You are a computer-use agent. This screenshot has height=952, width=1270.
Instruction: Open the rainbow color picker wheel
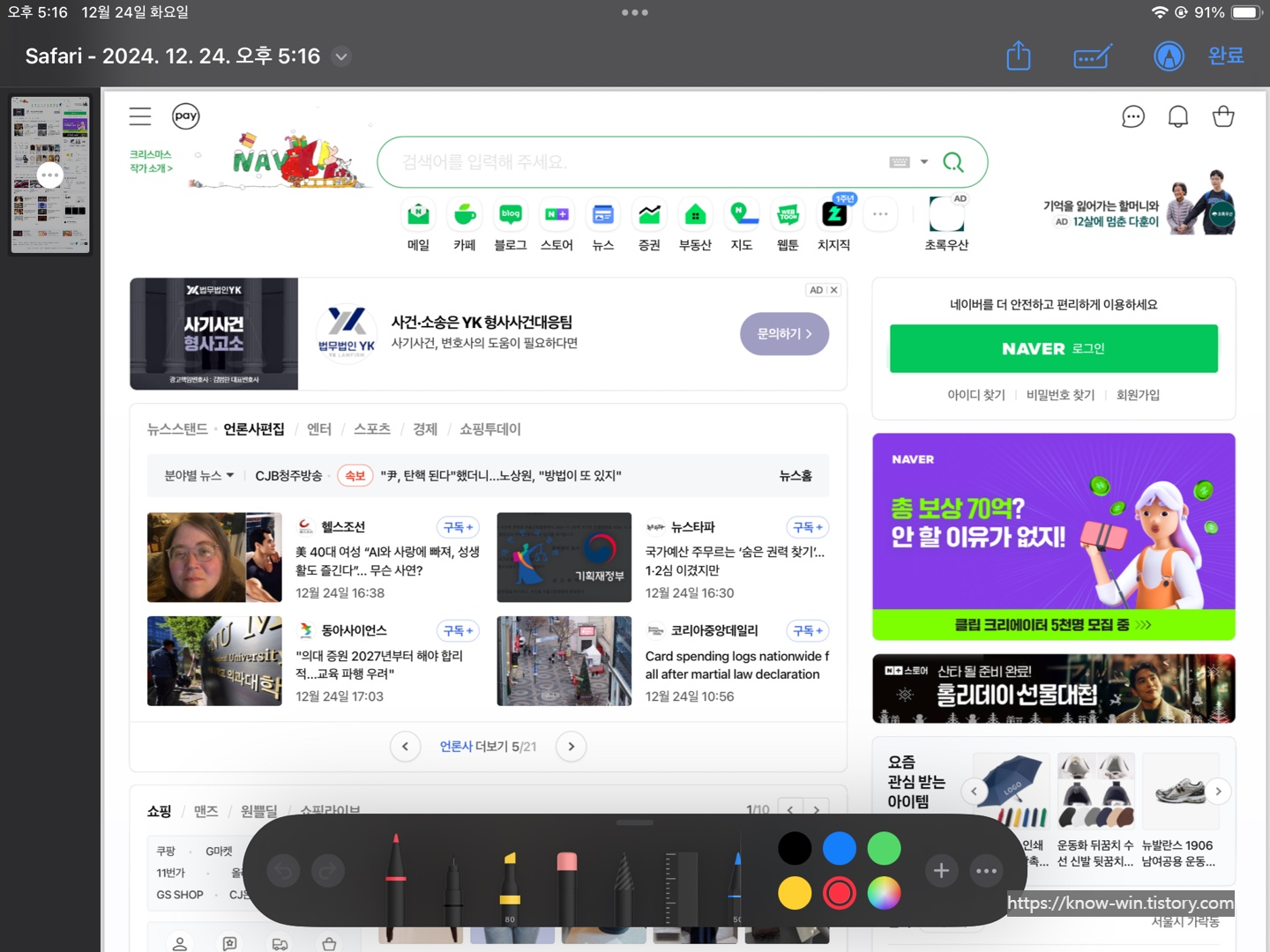884,893
